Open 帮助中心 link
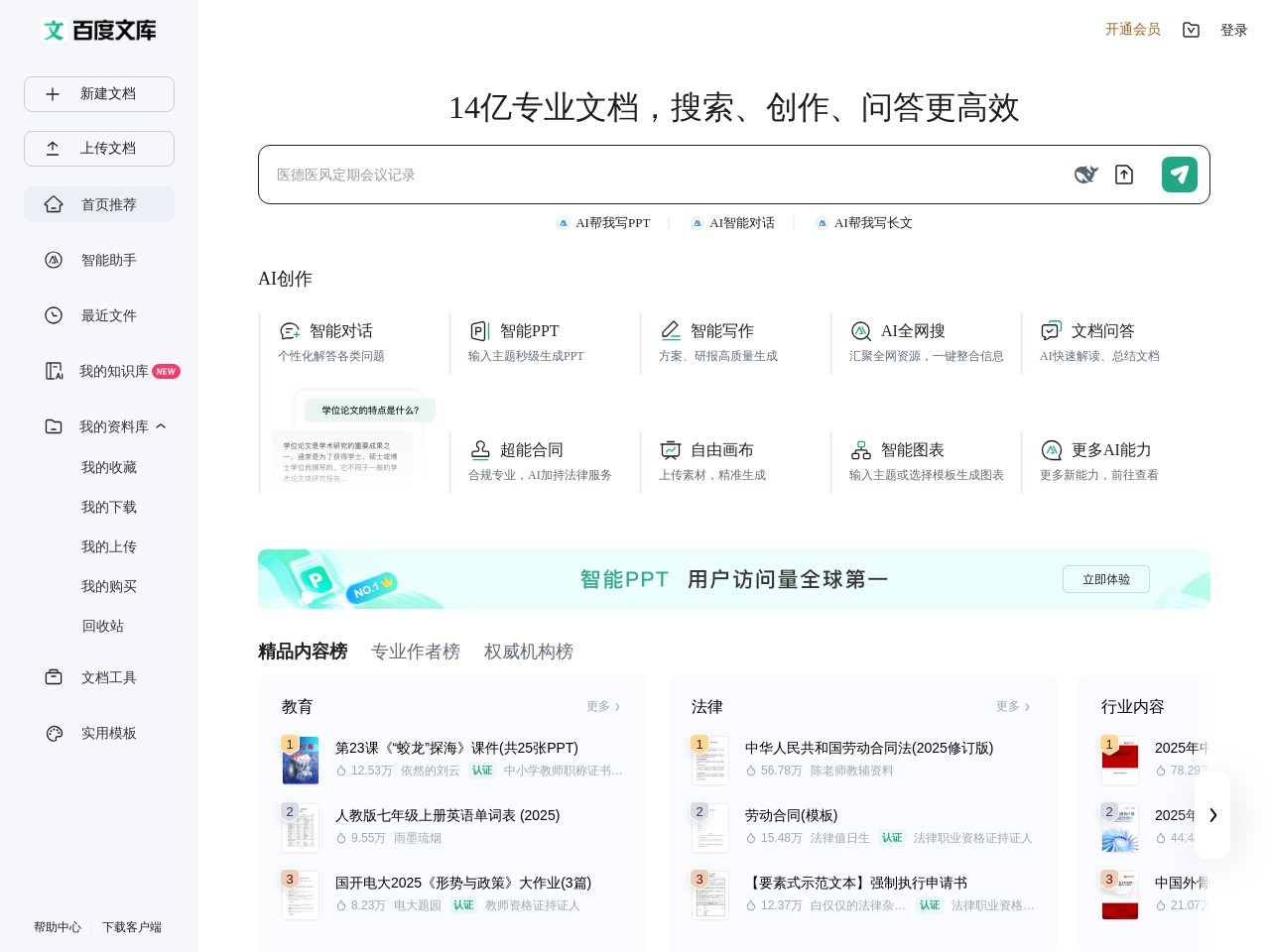The width and height of the screenshot is (1270, 952). coord(58,927)
